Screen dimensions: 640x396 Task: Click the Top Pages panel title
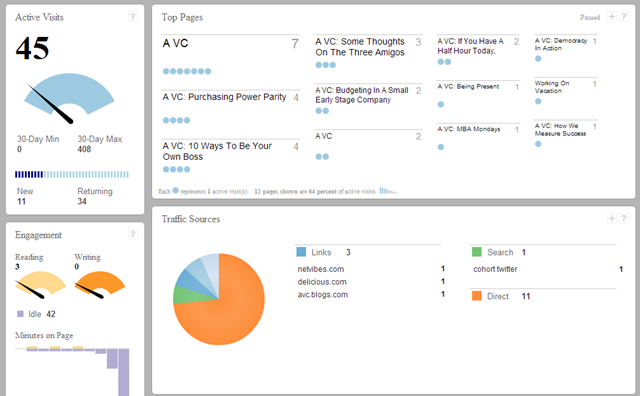(x=182, y=17)
